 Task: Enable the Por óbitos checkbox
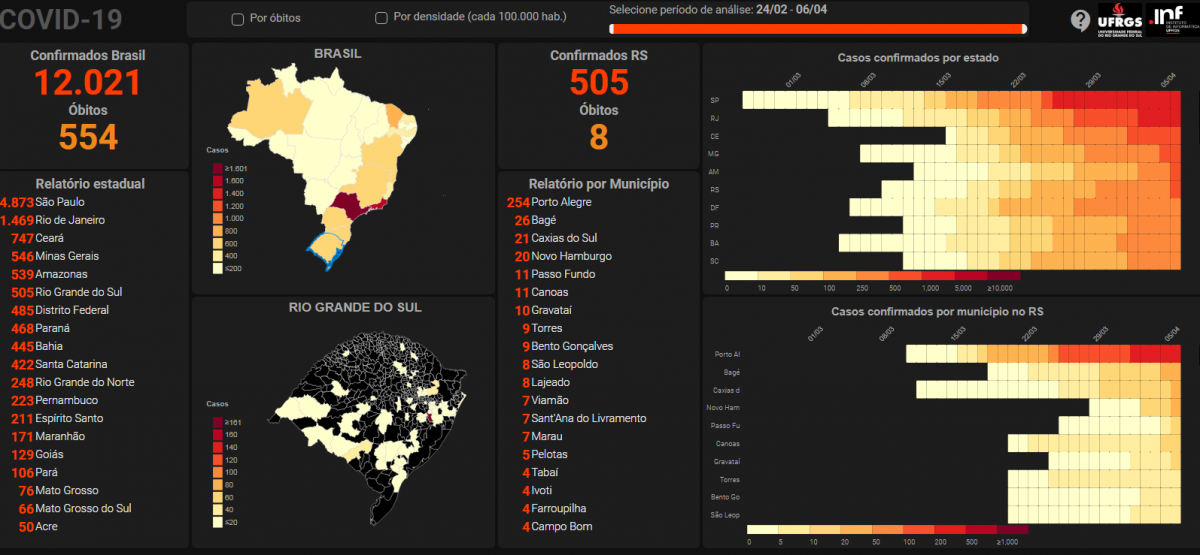[x=237, y=19]
